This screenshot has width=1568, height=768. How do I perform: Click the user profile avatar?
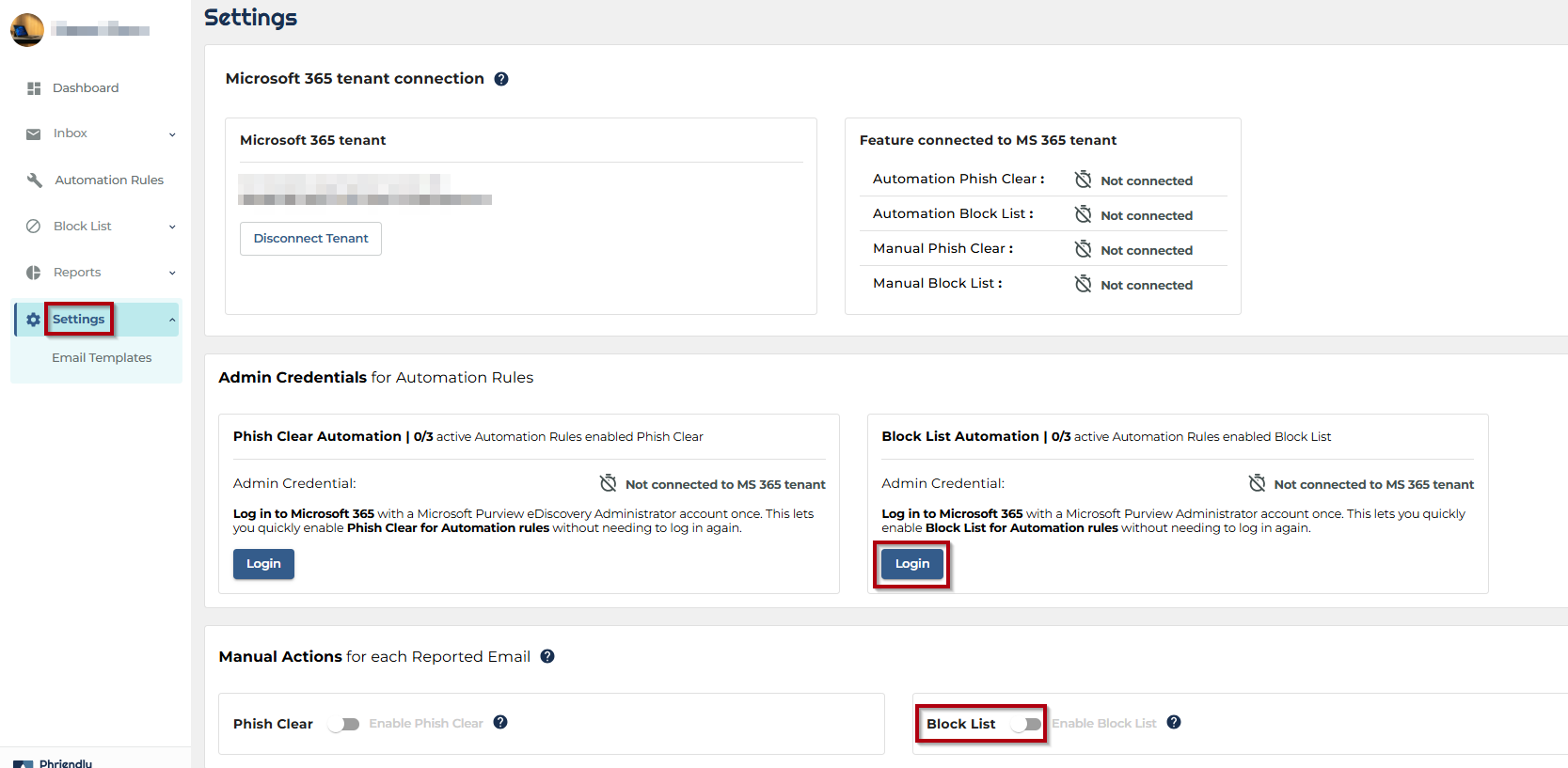point(27,30)
